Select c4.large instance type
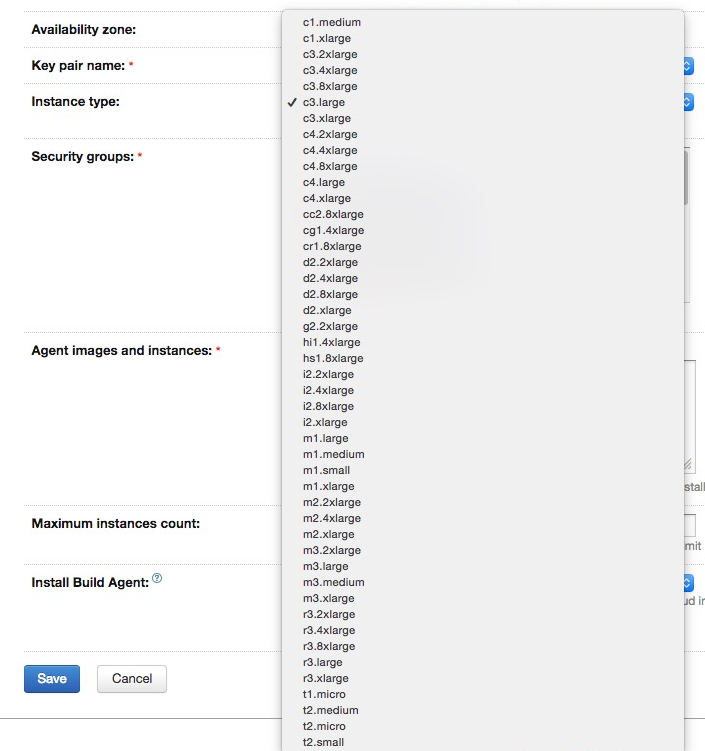Screen dimensions: 705x751 click(x=483, y=182)
